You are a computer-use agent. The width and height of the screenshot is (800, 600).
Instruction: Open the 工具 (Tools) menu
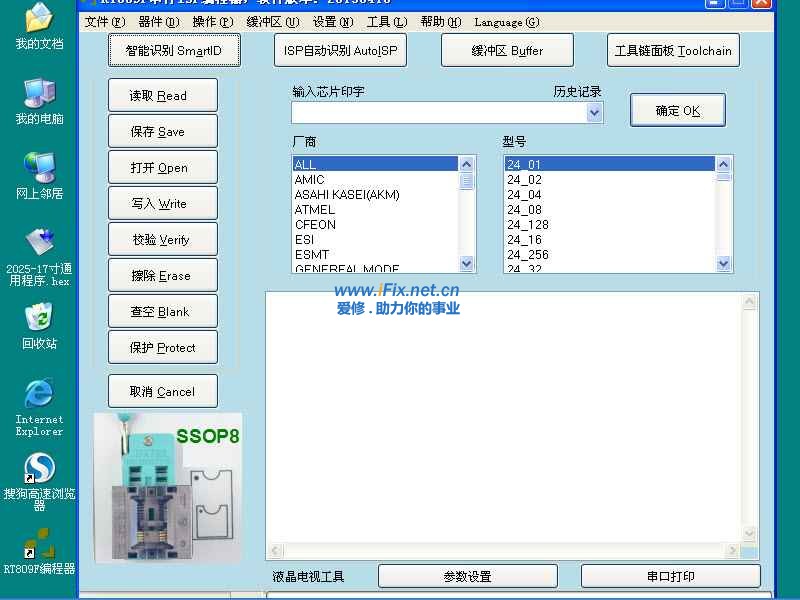click(x=387, y=21)
